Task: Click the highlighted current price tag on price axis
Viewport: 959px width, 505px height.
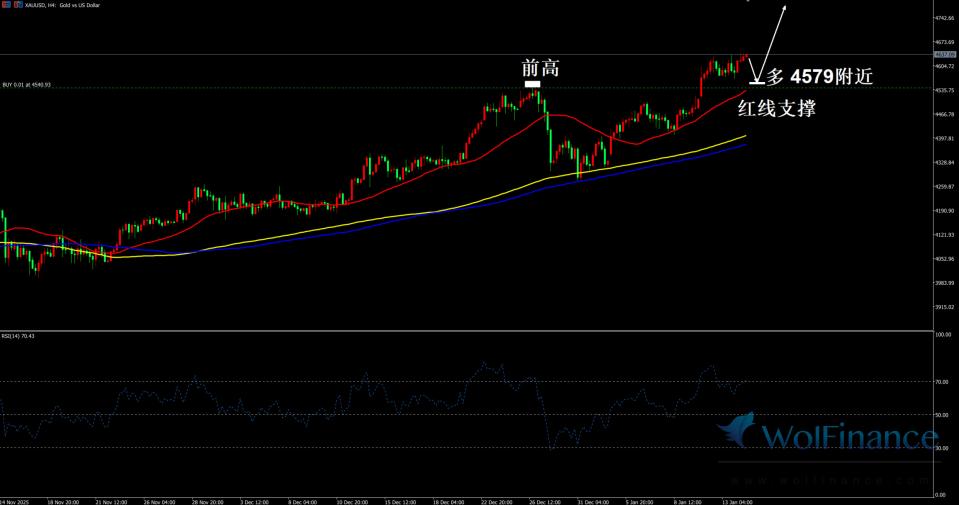Action: pyautogui.click(x=944, y=54)
